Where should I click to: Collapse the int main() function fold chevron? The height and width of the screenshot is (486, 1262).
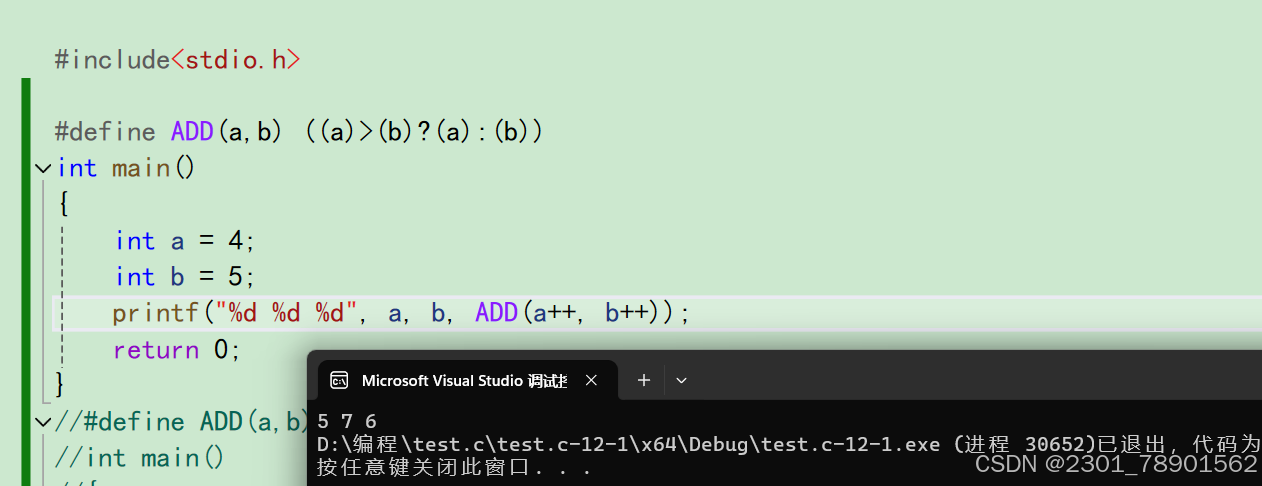click(x=43, y=168)
